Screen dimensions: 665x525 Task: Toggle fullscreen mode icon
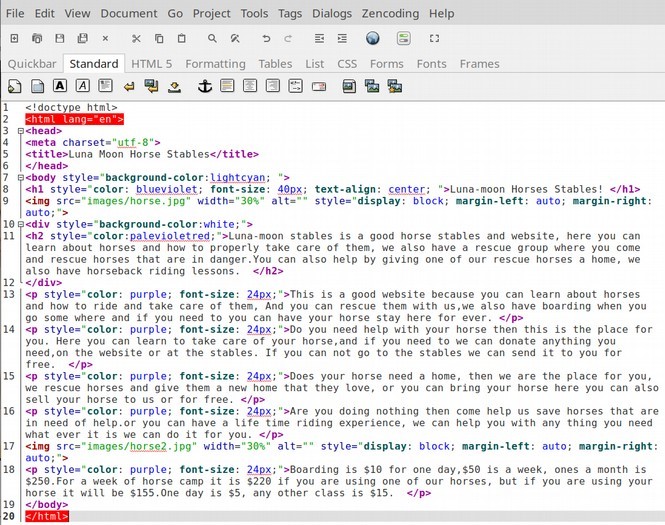(434, 39)
